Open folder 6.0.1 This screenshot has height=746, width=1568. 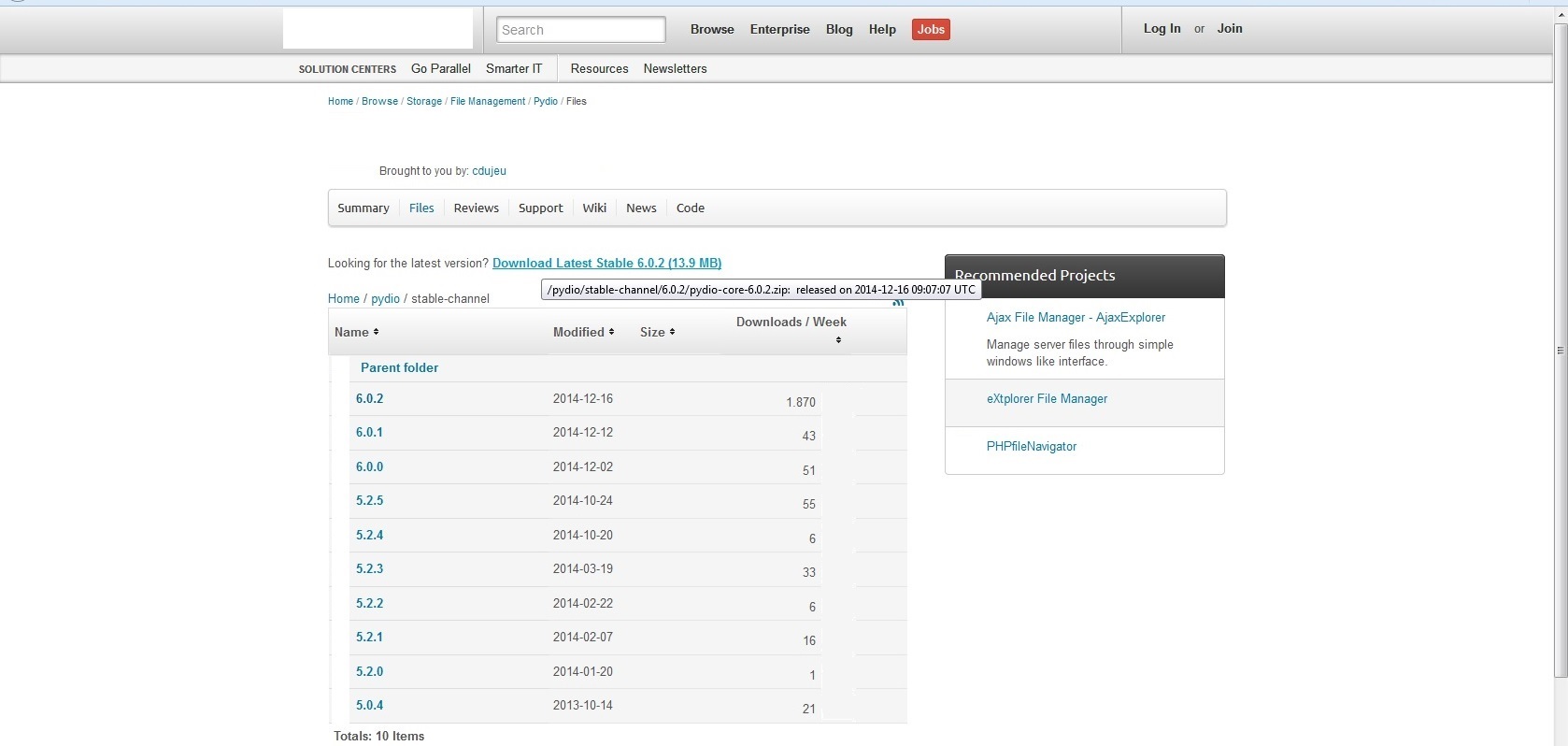(x=369, y=433)
